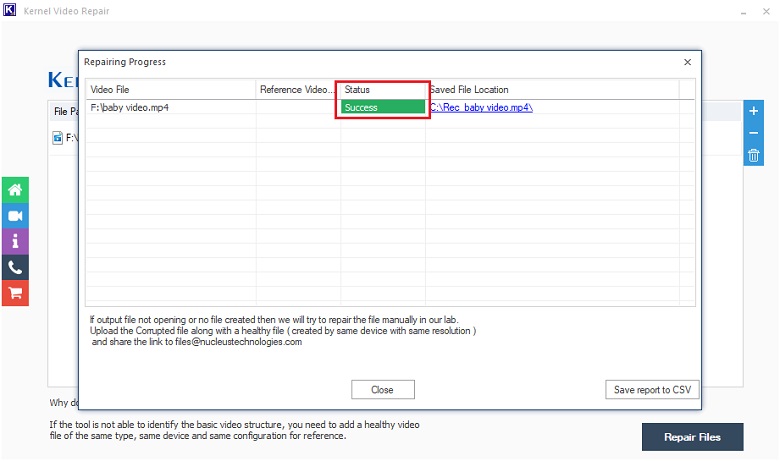Minimize the Kernel Video Repair window
Image resolution: width=780 pixels, height=461 pixels.
(743, 11)
